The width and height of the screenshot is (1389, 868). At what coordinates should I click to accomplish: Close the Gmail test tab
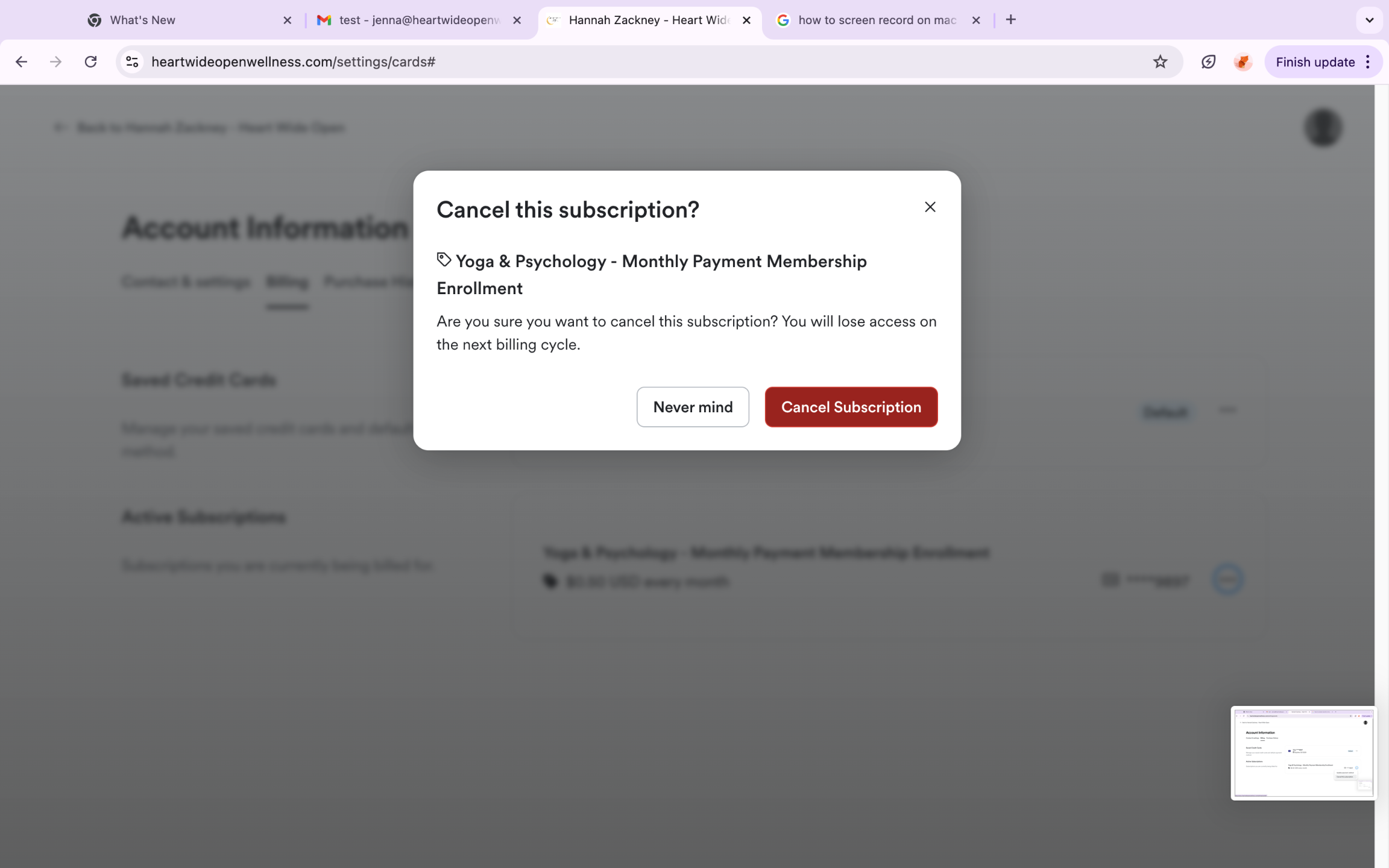517,20
